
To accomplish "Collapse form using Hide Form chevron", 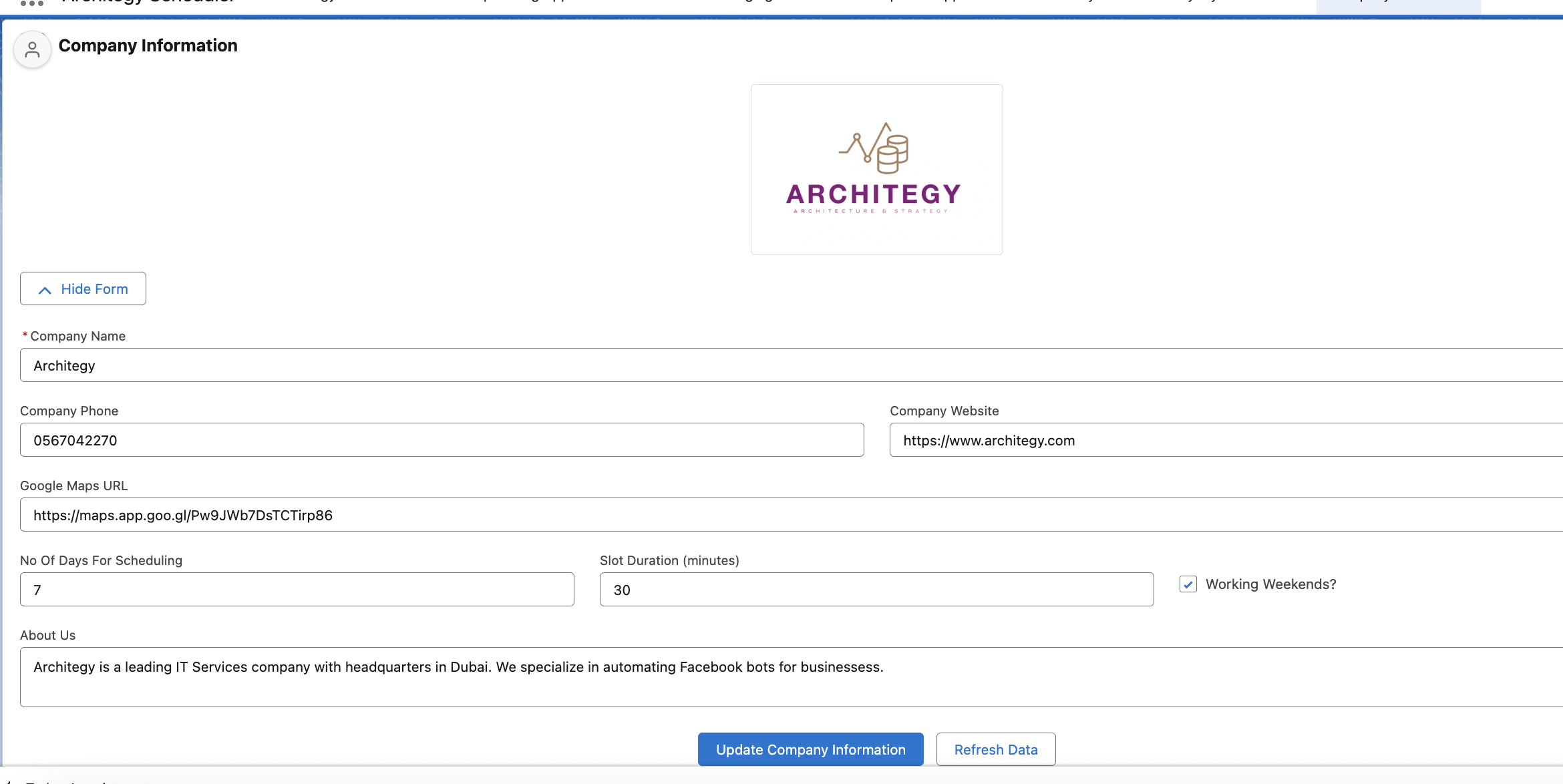I will (x=45, y=290).
